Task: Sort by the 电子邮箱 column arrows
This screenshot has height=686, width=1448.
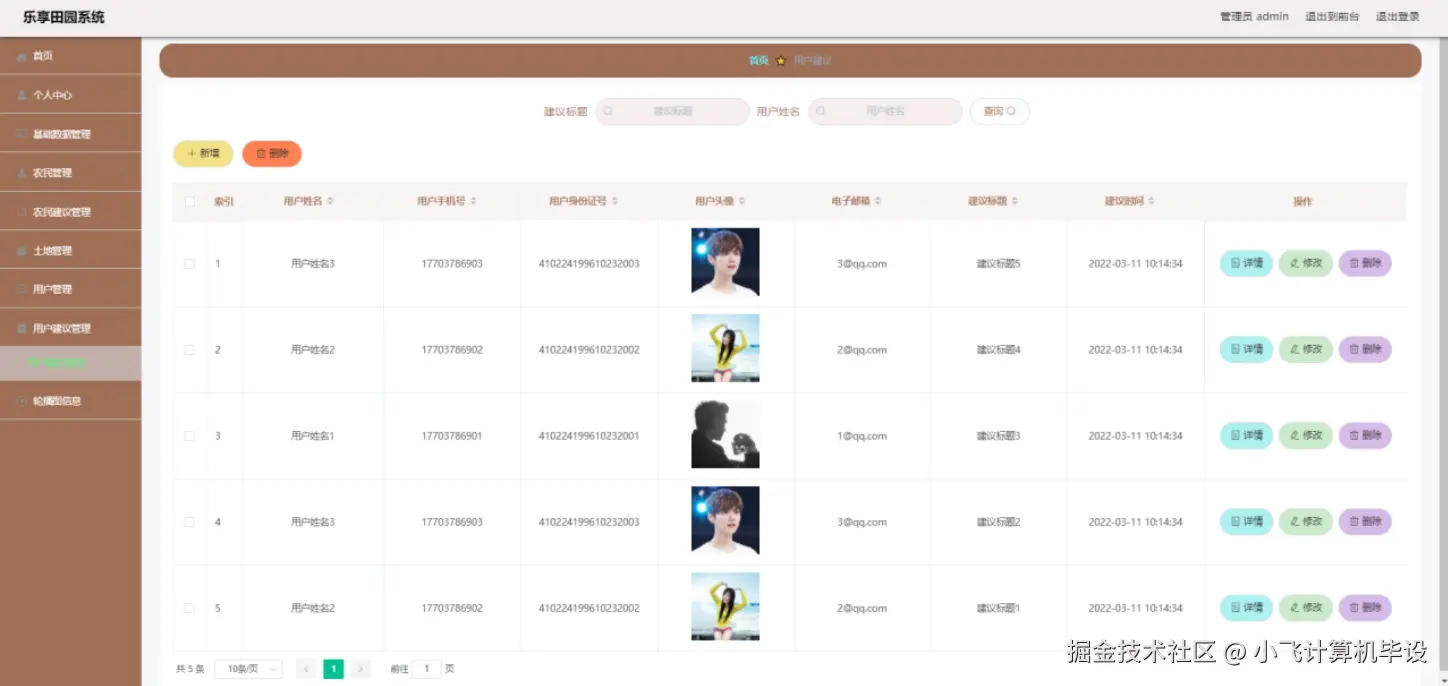Action: tap(877, 201)
